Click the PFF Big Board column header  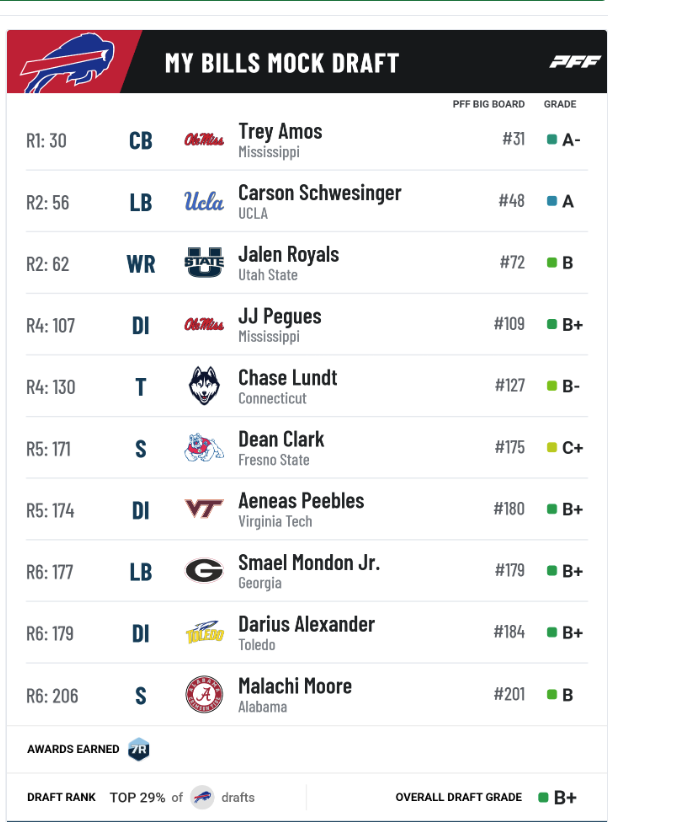click(x=489, y=104)
